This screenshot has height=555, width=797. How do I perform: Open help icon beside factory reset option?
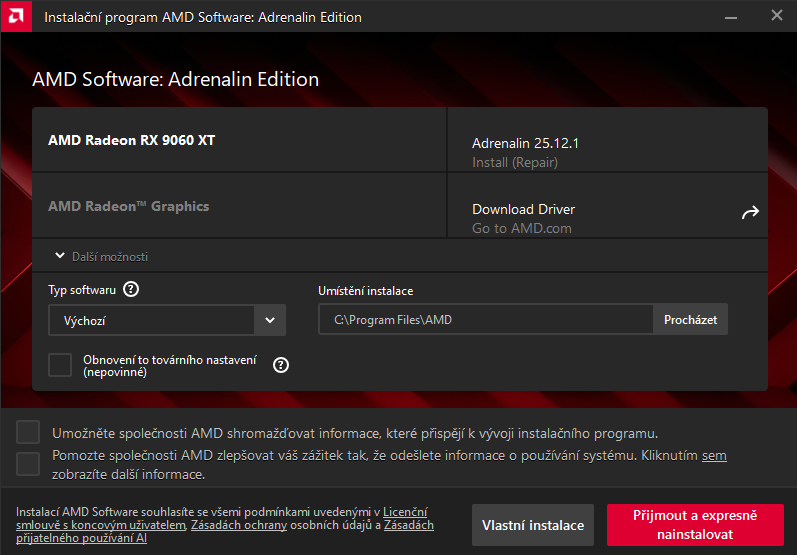tap(281, 365)
